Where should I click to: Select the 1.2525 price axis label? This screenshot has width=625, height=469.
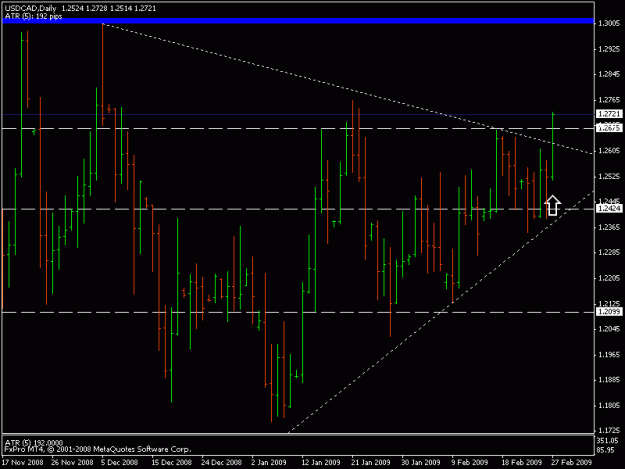[x=609, y=176]
